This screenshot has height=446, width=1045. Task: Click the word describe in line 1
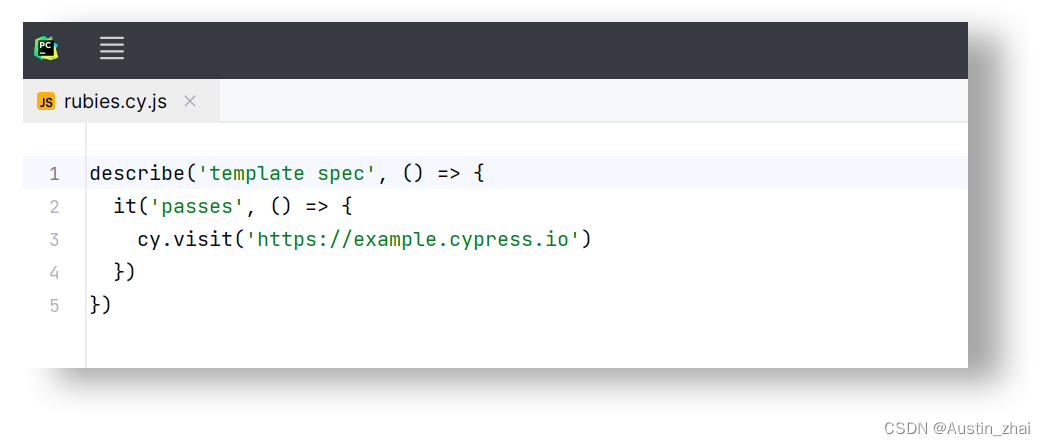point(137,173)
